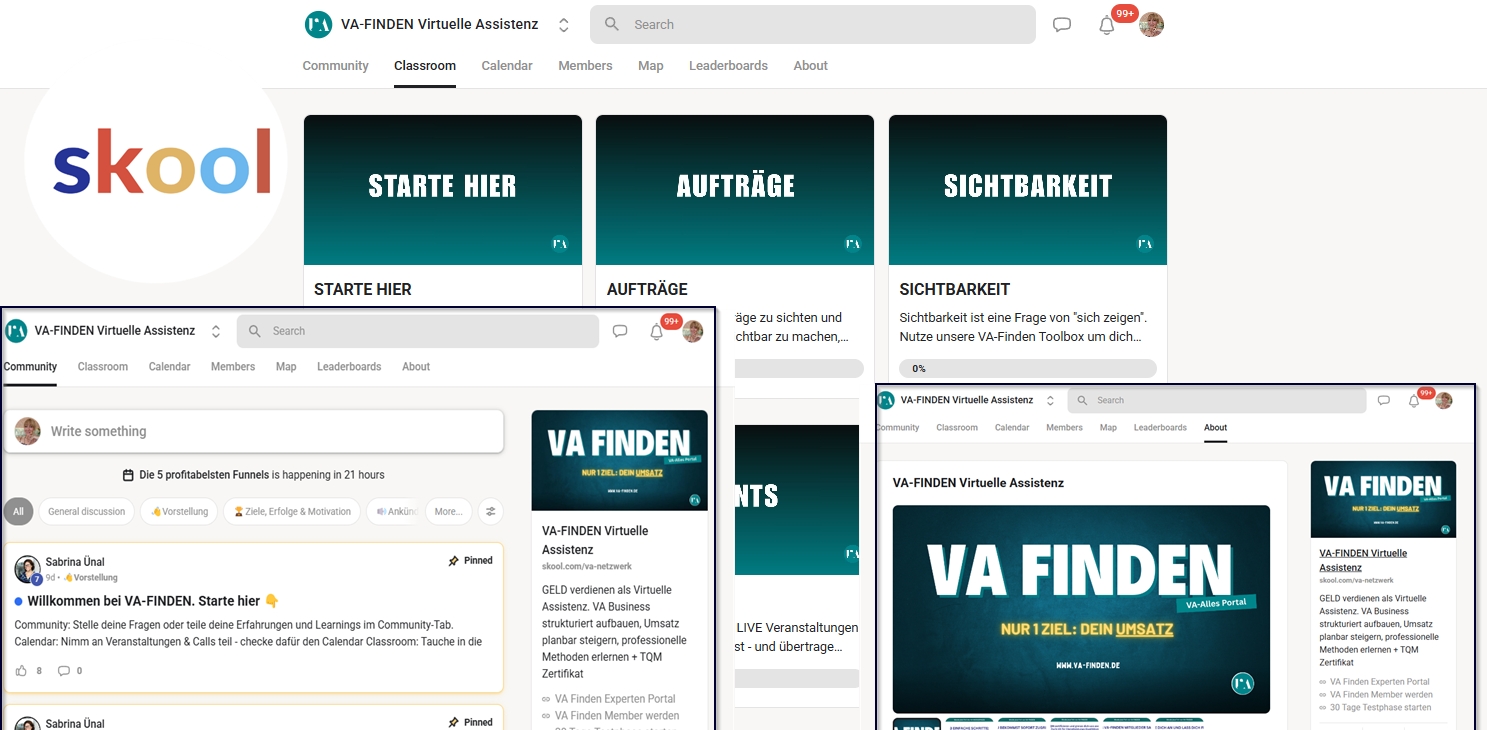Viewport: 1487px width, 730px height.
Task: Click the magnifier icon in the Community search bar
Action: (255, 331)
